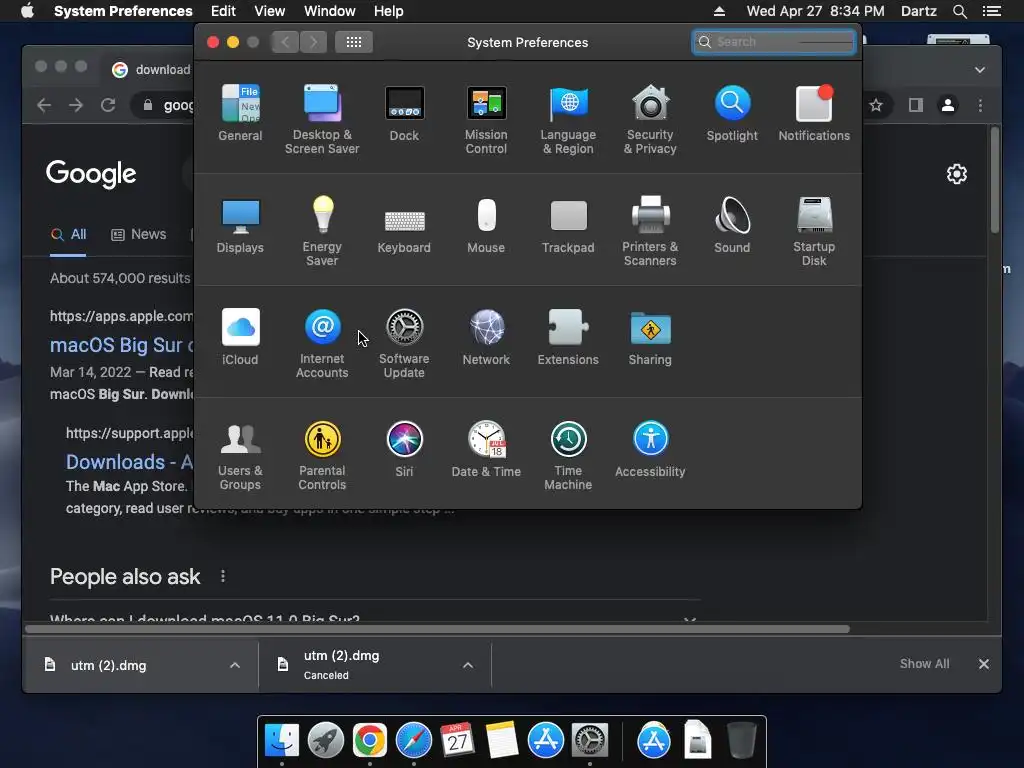Close the Chrome downloads bar
1024x768 pixels.
click(984, 664)
